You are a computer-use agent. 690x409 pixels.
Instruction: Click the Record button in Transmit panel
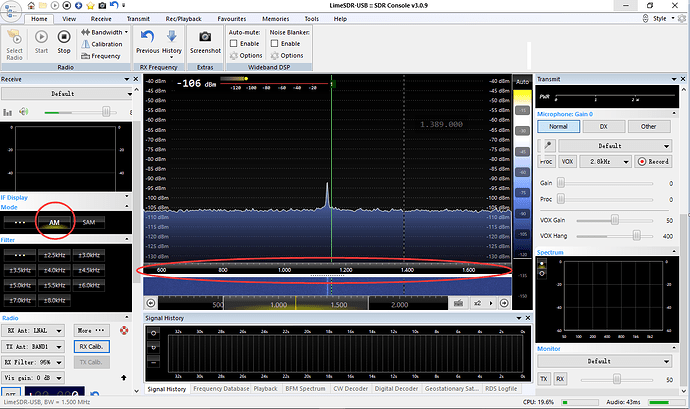pyautogui.click(x=655, y=161)
